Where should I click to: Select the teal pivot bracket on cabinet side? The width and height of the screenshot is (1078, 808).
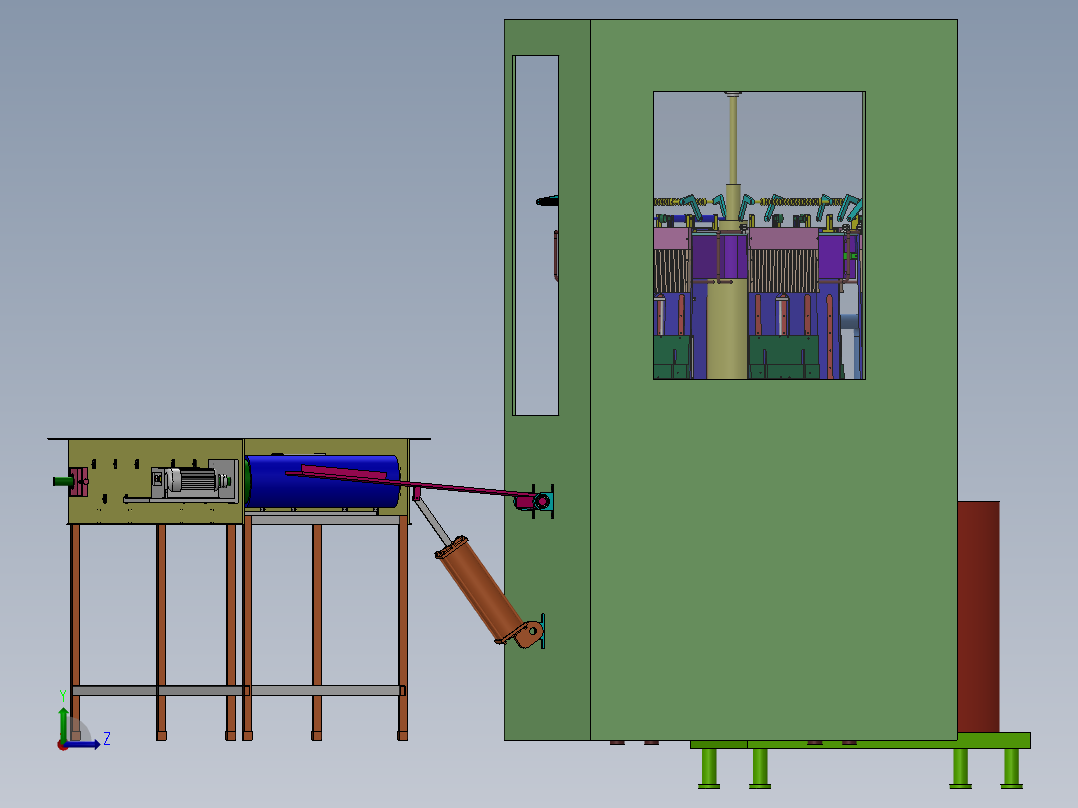(x=544, y=501)
